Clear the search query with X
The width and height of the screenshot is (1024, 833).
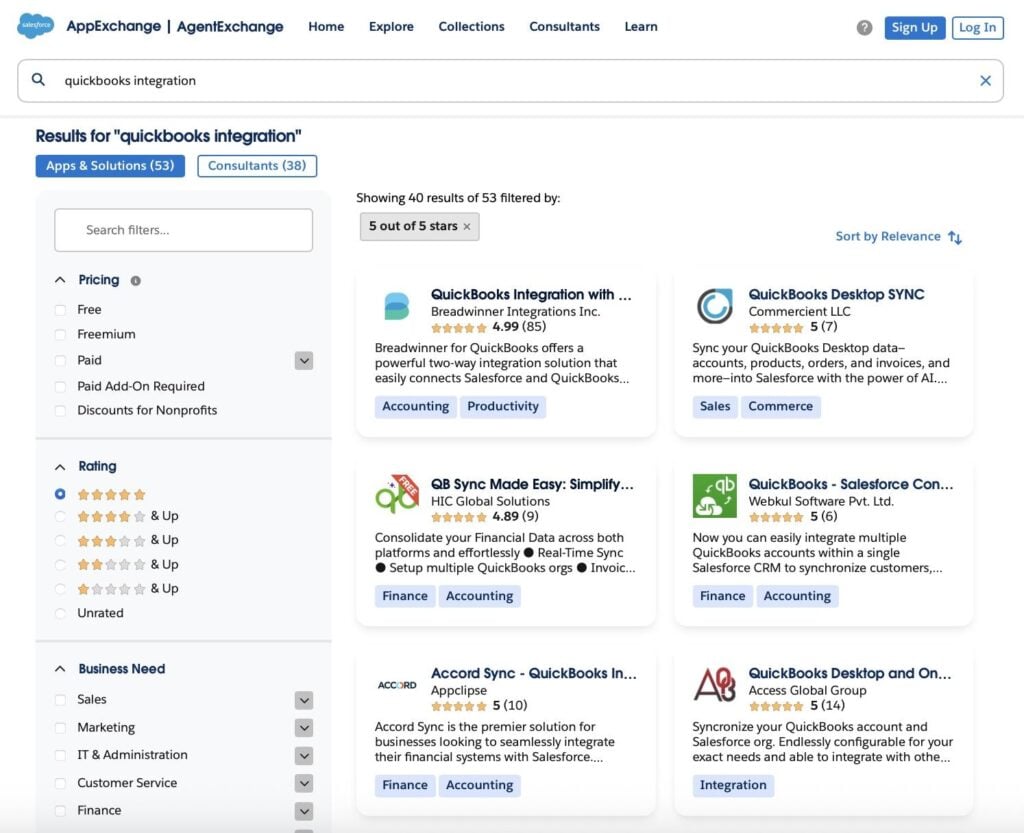(985, 80)
